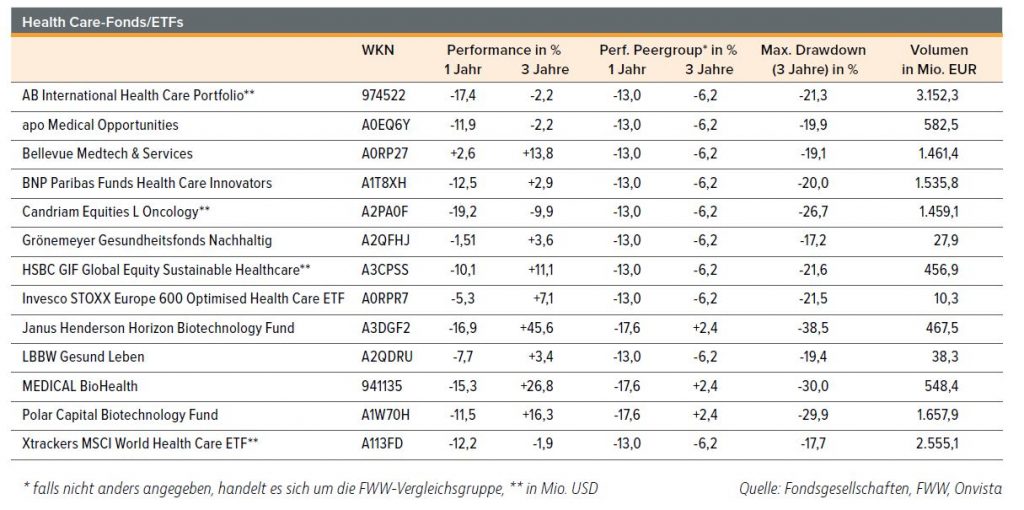Click MEDICAL BioHealth fund name
This screenshot has height=510, width=1024.
pyautogui.click(x=80, y=386)
